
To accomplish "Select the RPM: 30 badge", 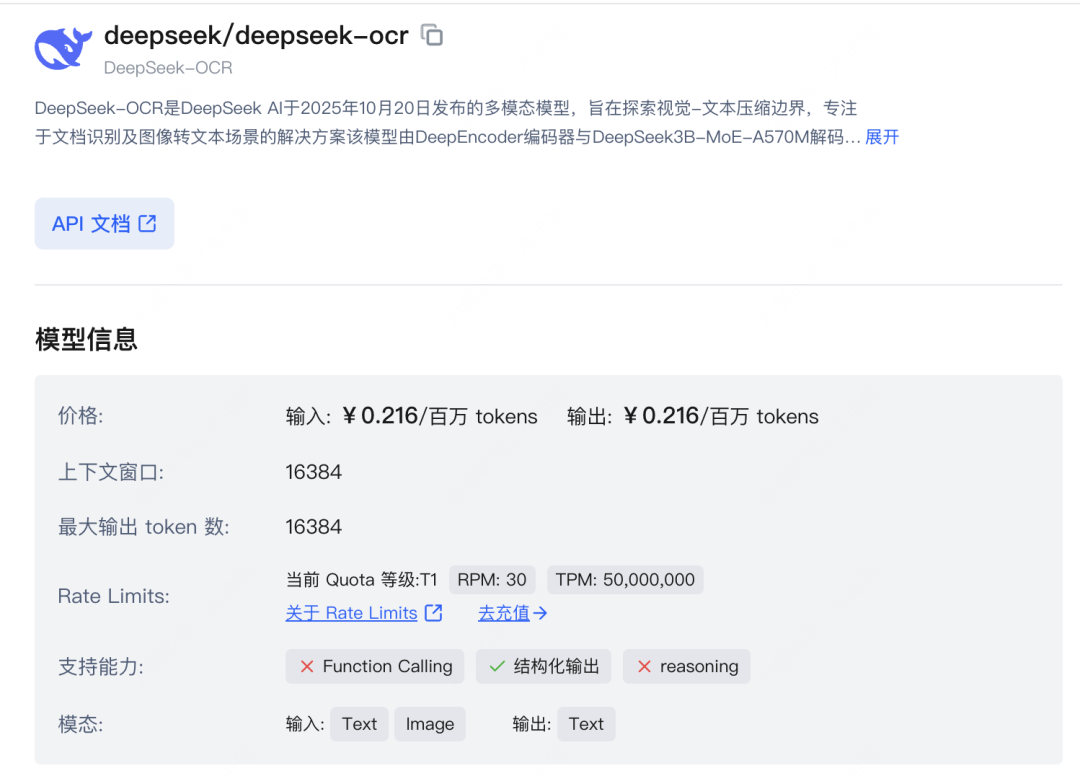I will point(492,580).
